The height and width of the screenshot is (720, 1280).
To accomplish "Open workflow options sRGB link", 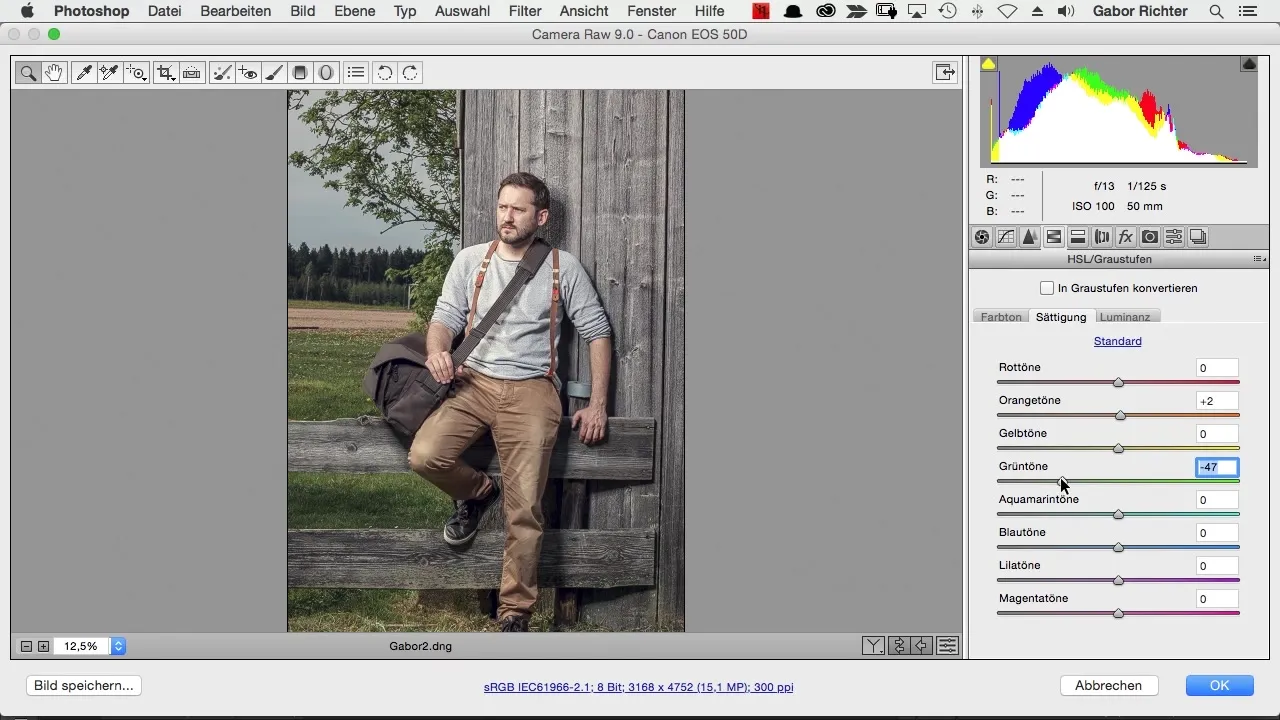I will pos(638,687).
